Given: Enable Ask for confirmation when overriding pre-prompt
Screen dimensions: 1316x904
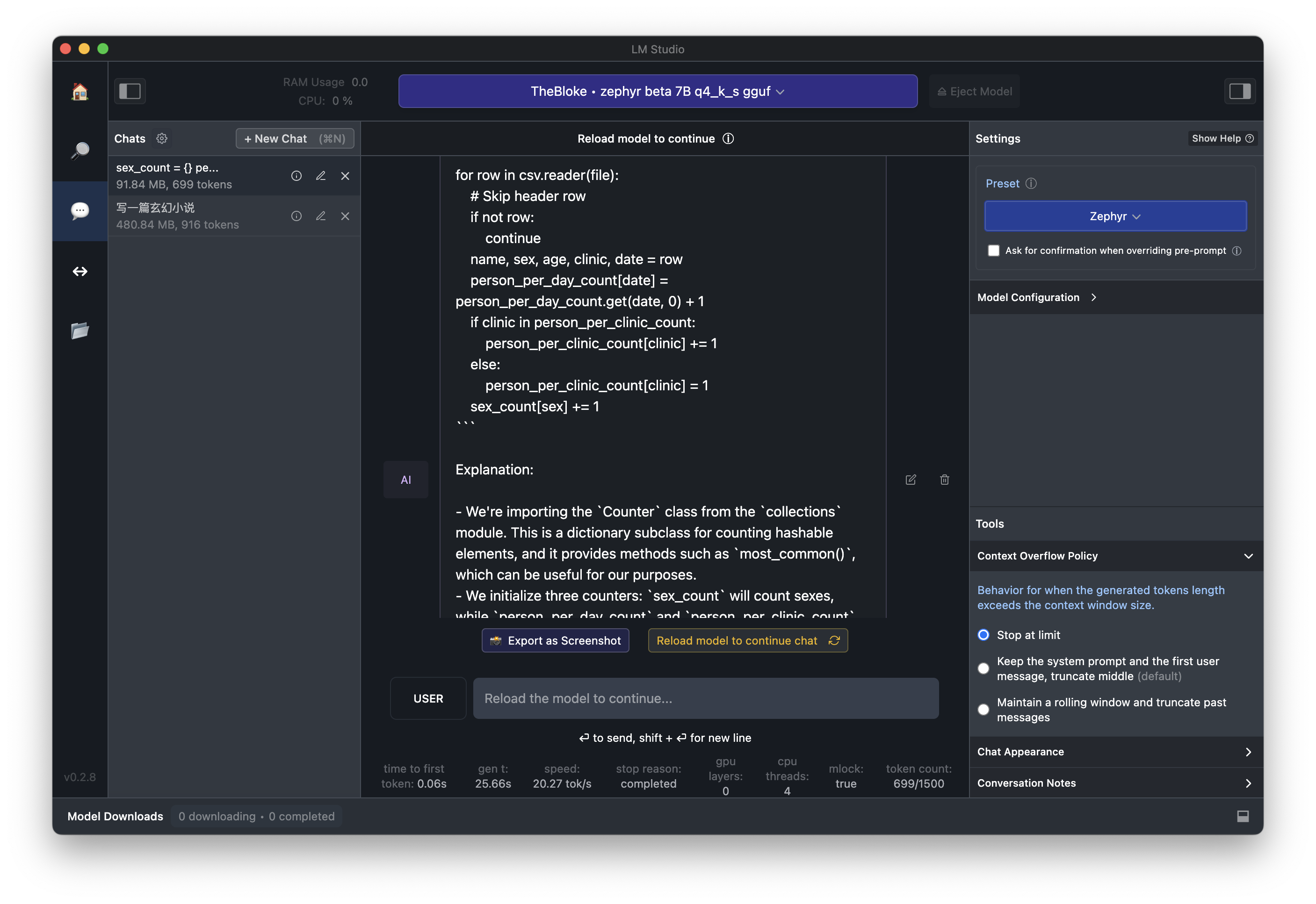Looking at the screenshot, I should click(x=993, y=251).
